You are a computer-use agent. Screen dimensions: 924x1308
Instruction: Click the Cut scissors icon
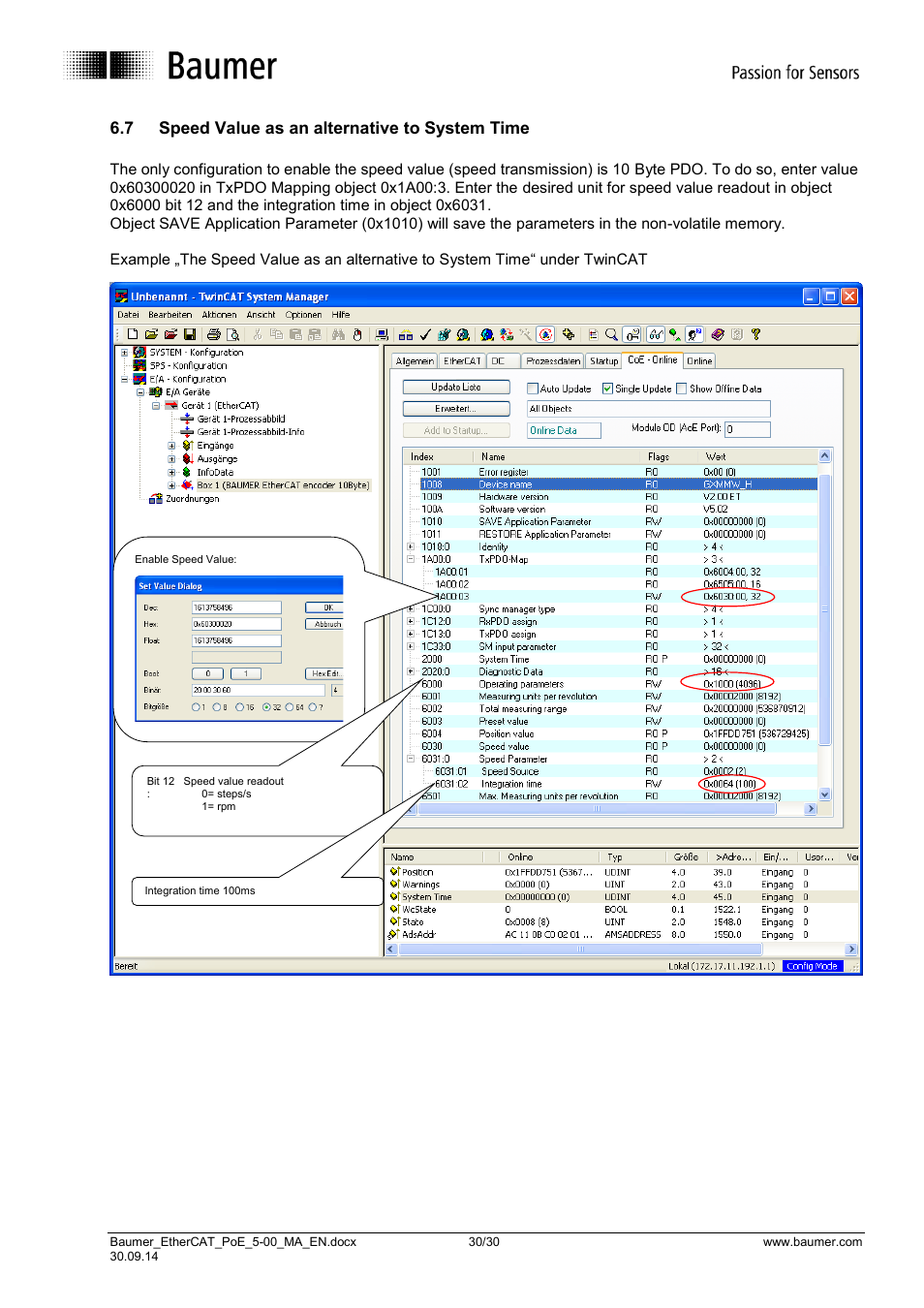(258, 334)
